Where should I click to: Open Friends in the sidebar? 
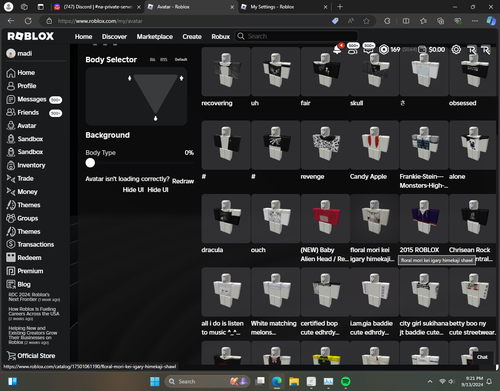coord(28,112)
